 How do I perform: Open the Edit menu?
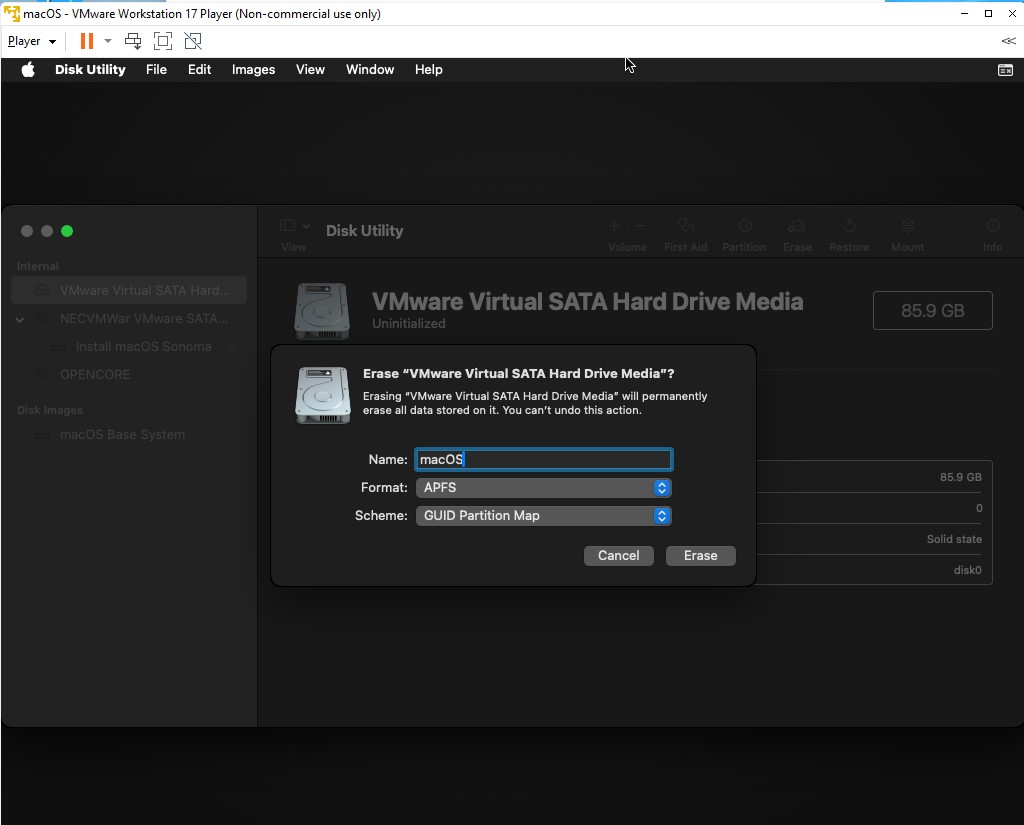199,70
